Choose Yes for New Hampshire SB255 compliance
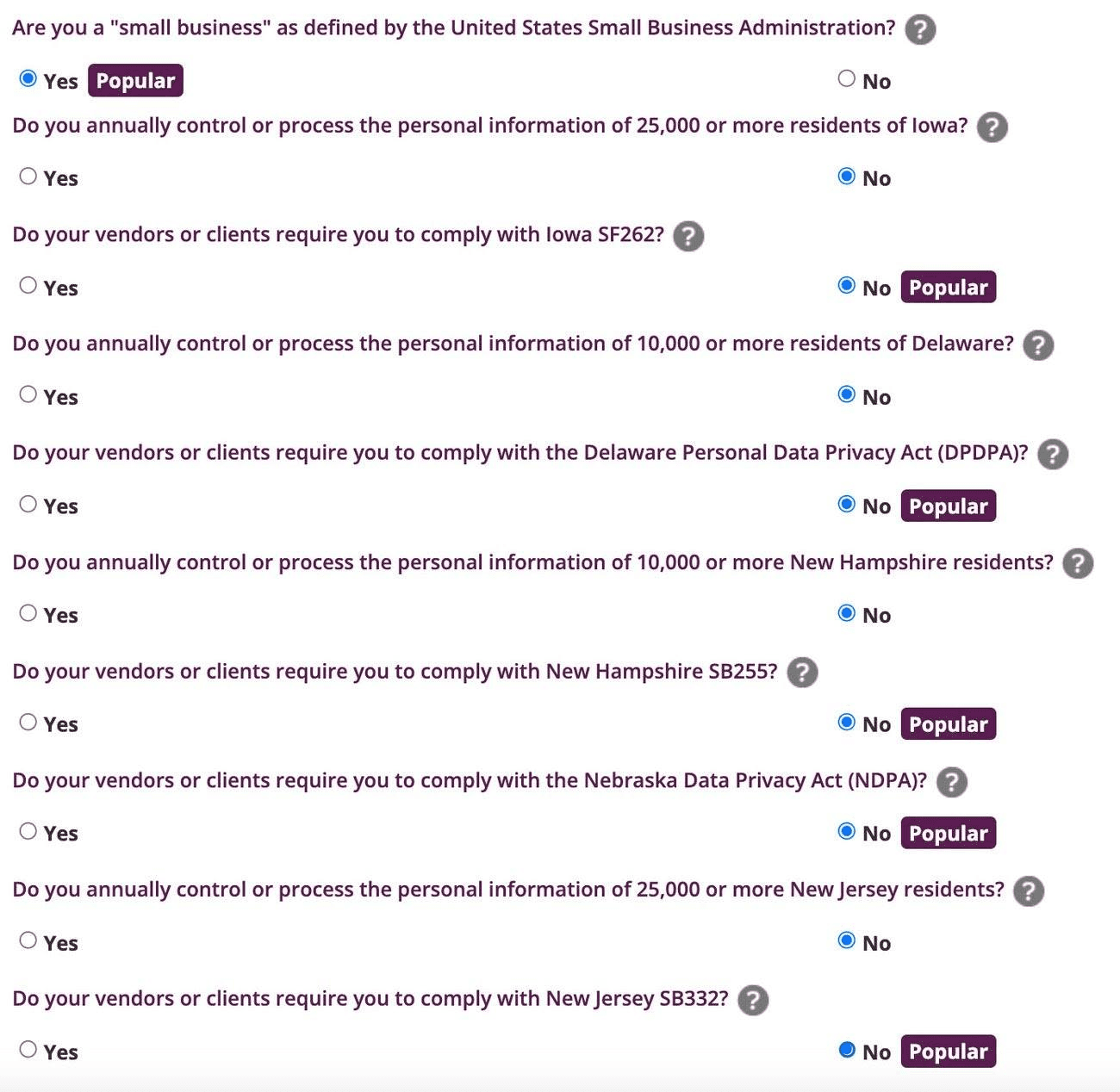 pos(28,723)
